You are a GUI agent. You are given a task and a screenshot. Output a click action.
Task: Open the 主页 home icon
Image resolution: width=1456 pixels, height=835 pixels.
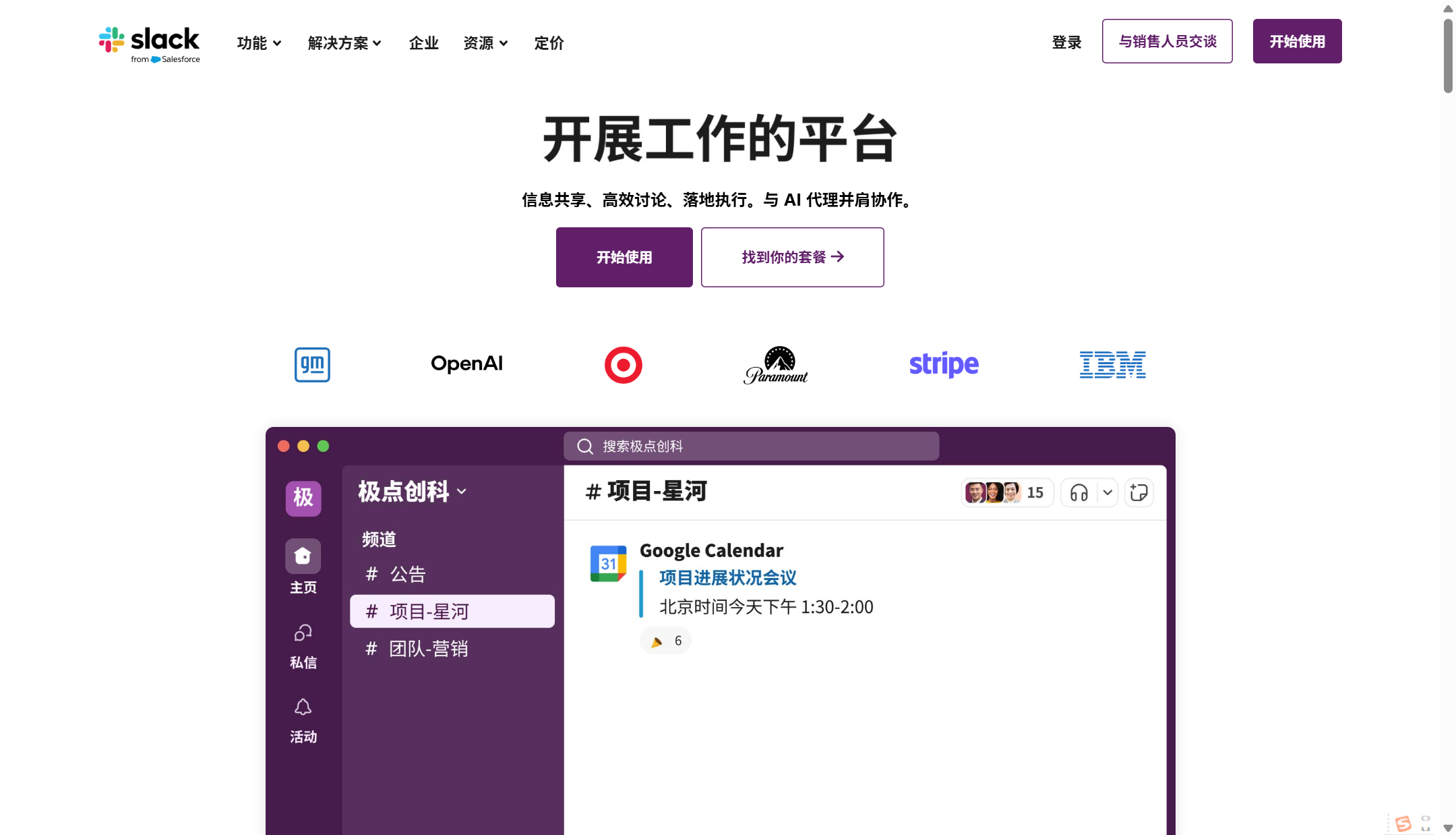tap(303, 556)
